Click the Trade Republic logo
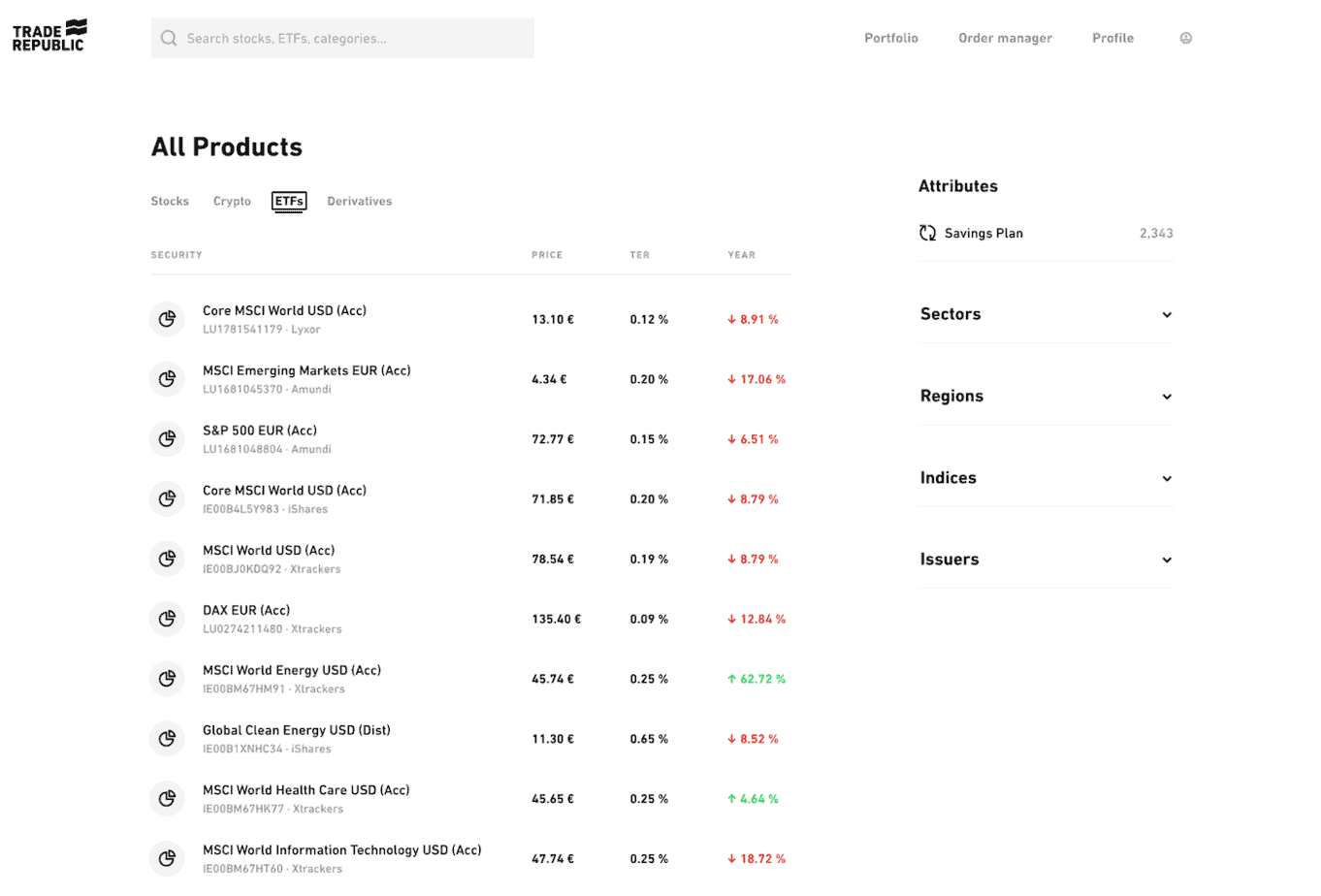Screen dimensions: 1321x896 pos(49,36)
